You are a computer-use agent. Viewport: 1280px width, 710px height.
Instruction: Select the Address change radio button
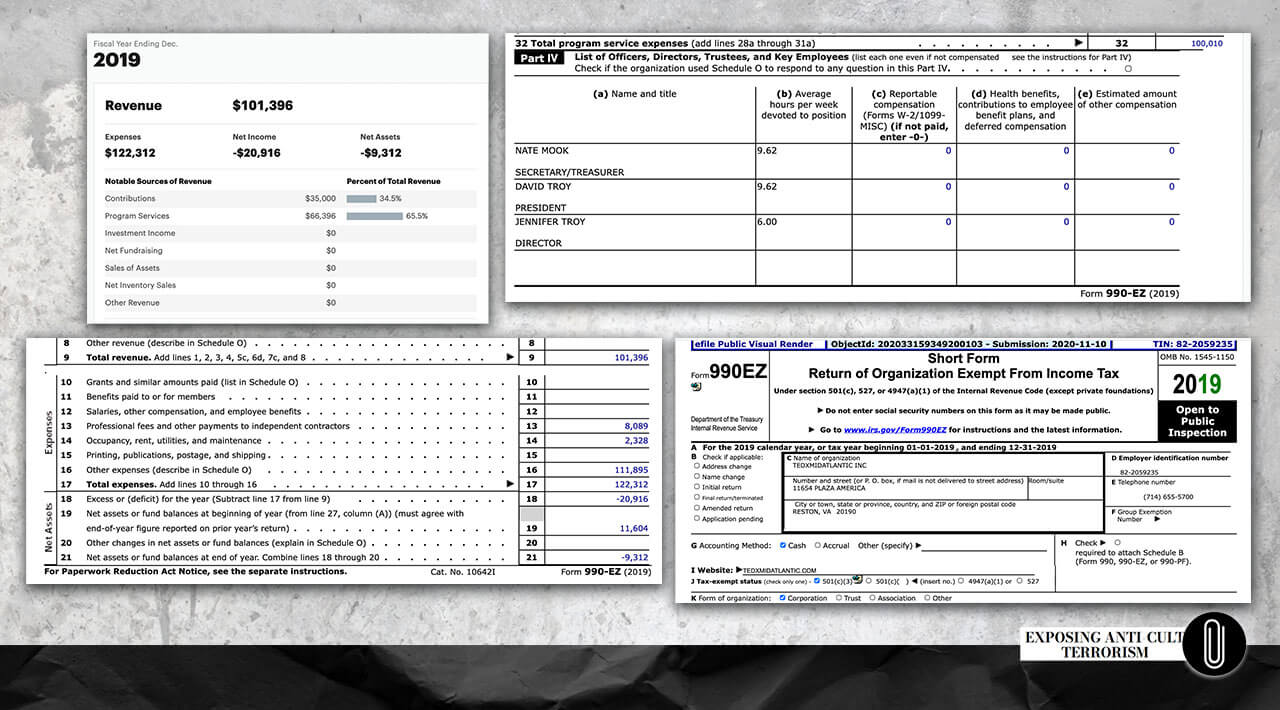point(697,466)
